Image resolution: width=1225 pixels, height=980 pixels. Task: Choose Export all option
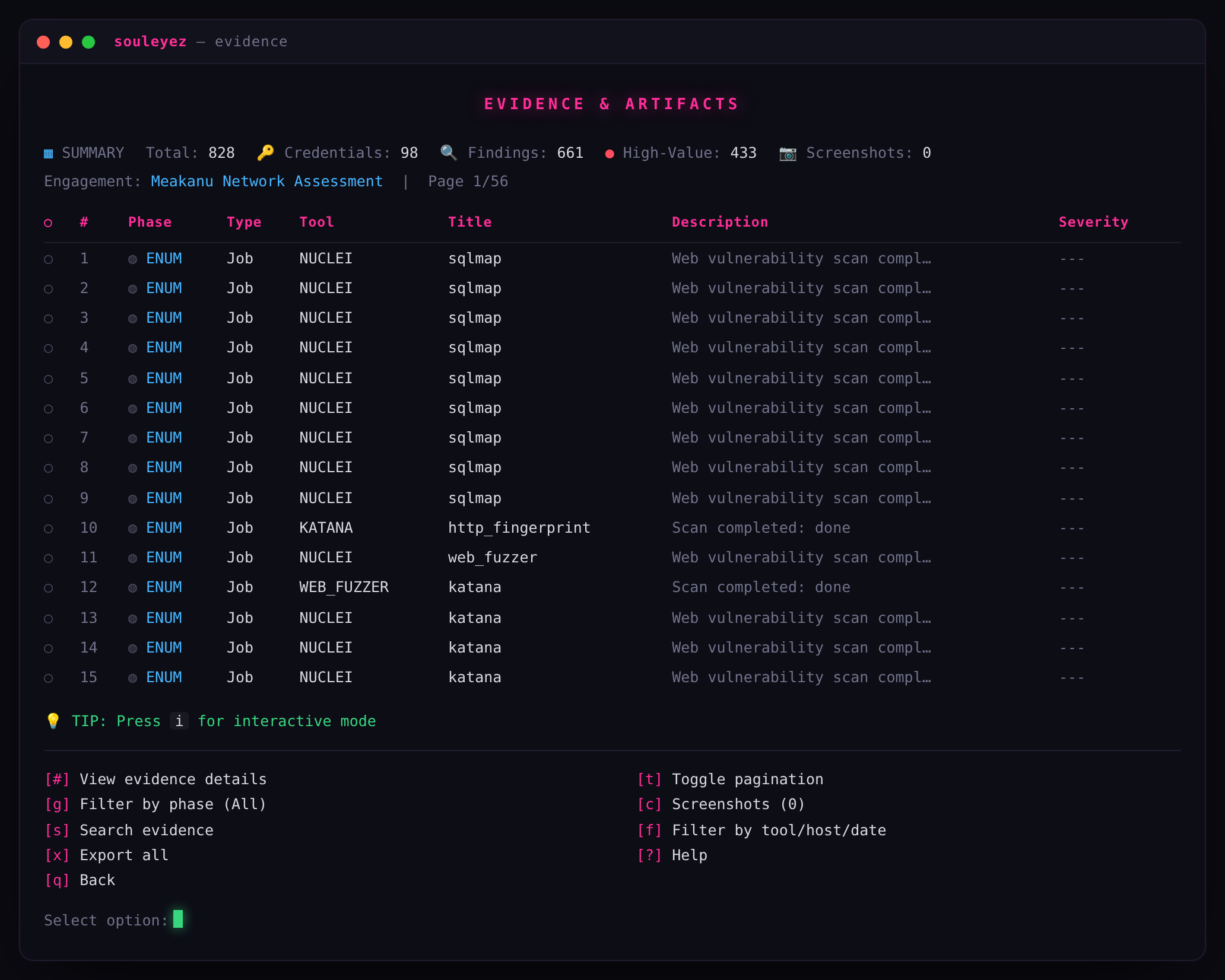tap(107, 855)
